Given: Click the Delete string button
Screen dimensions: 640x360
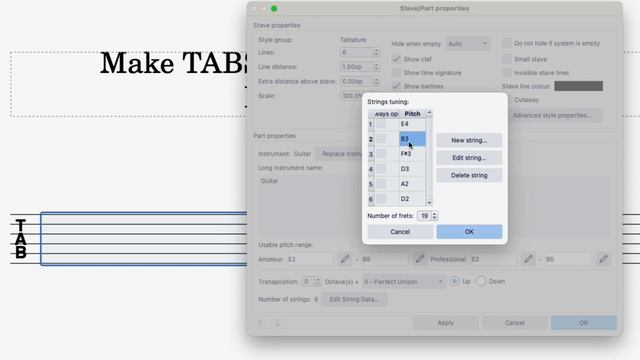Looking at the screenshot, I should (469, 175).
